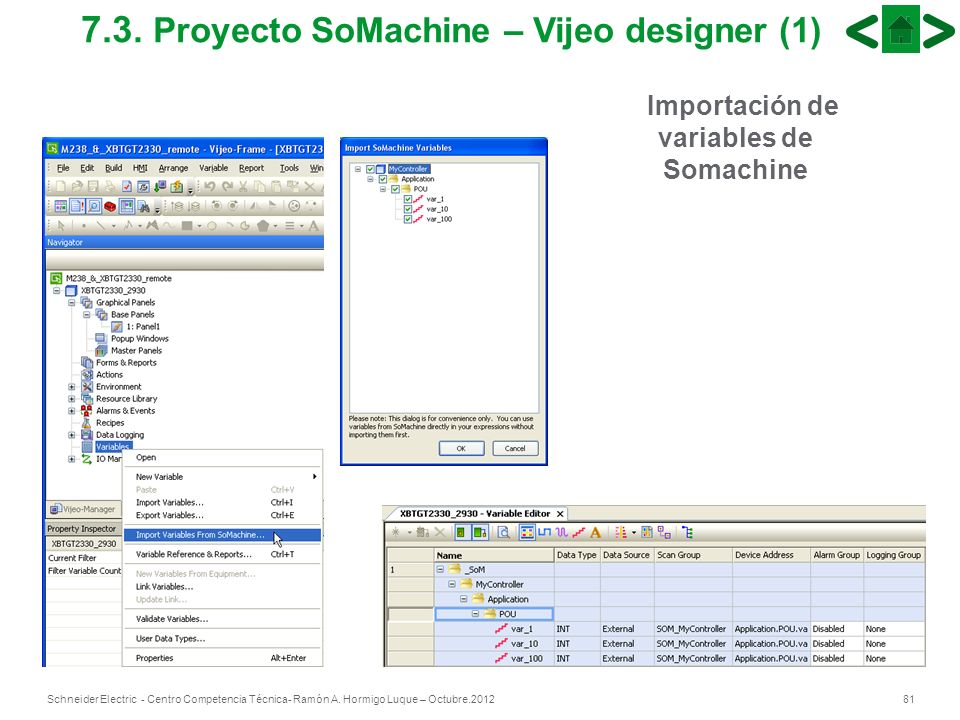Viewport: 960px width, 720px height.
Task: Uncheck the Application checkbox in import dialog
Action: [x=383, y=179]
